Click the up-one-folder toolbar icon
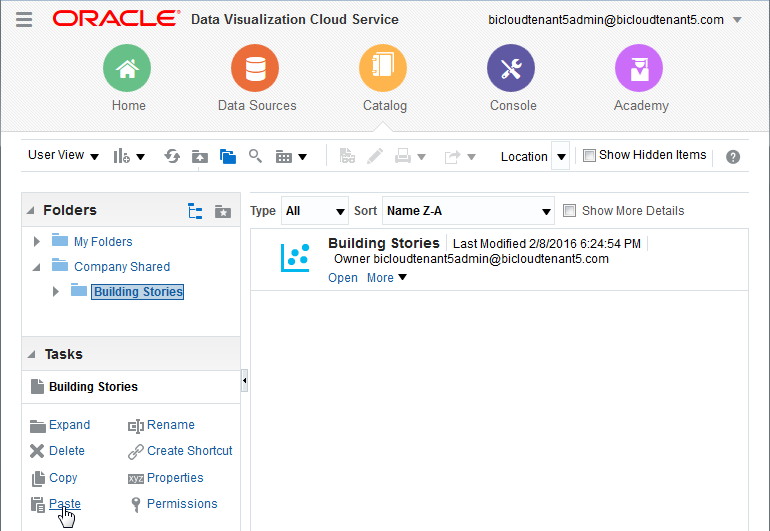 (x=199, y=157)
